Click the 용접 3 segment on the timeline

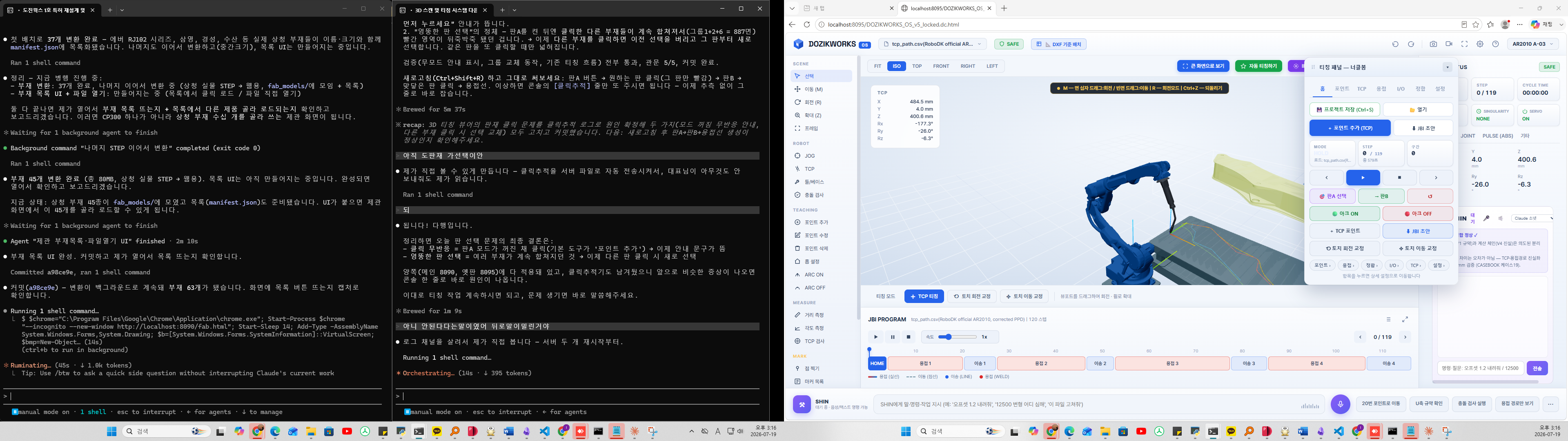[x=1172, y=364]
